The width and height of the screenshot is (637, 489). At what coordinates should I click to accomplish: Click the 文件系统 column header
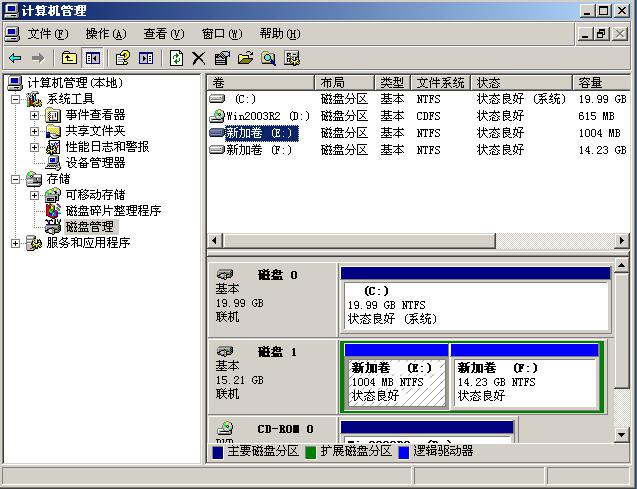(441, 82)
